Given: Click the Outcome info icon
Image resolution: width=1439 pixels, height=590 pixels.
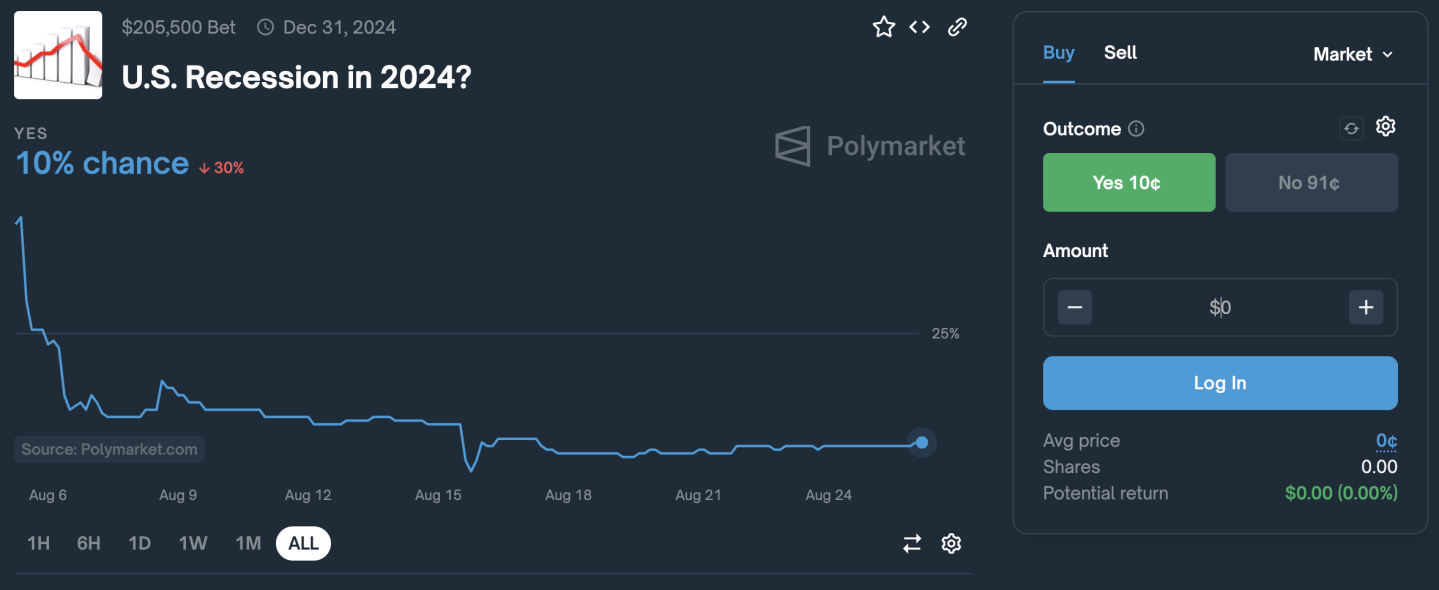Looking at the screenshot, I should click(x=1136, y=129).
